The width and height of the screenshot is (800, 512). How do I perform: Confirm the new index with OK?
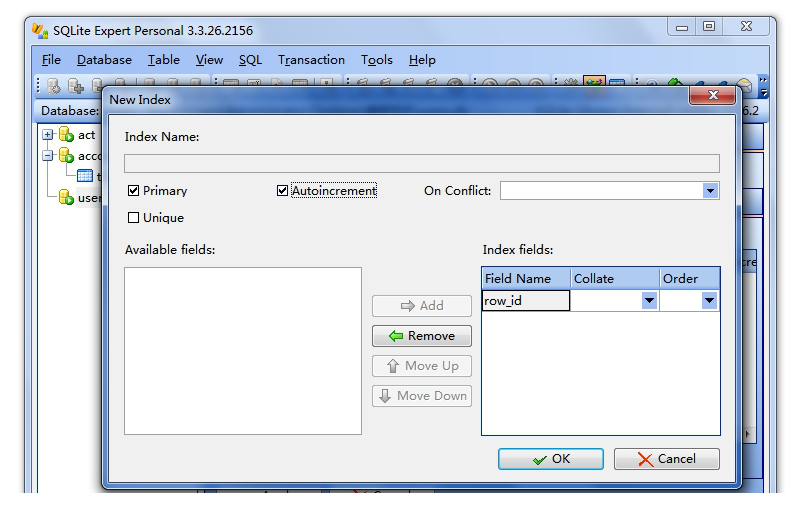tap(551, 459)
